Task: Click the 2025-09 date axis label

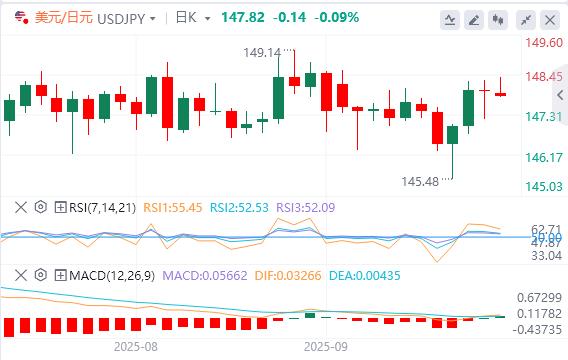Action: 326,347
